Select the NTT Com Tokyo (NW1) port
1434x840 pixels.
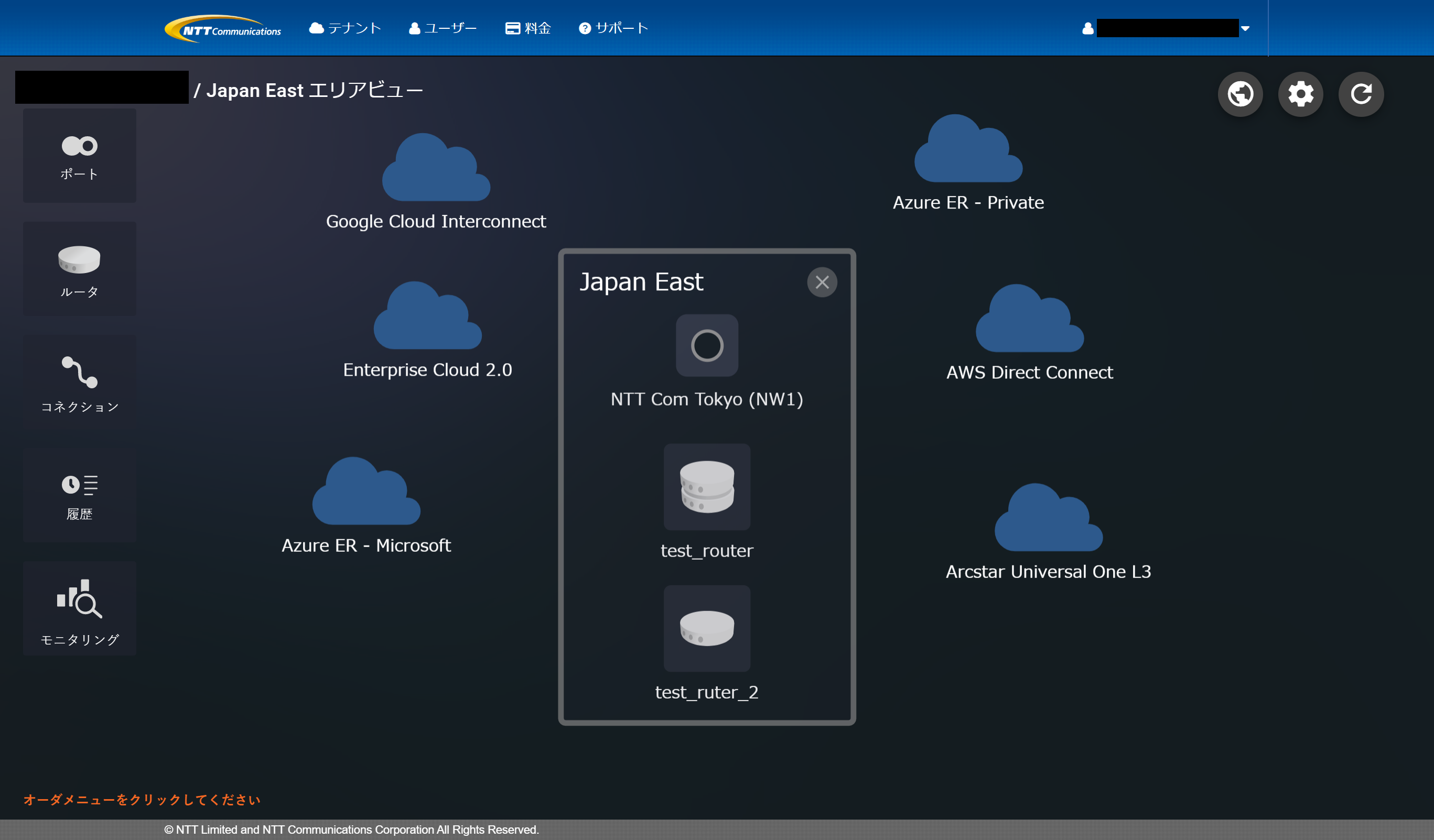(707, 345)
